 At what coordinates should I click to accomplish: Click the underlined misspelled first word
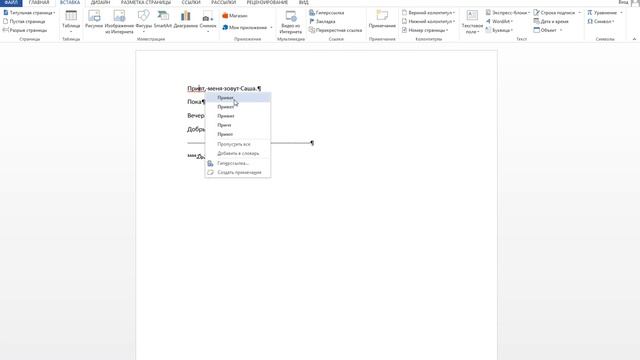coord(196,89)
